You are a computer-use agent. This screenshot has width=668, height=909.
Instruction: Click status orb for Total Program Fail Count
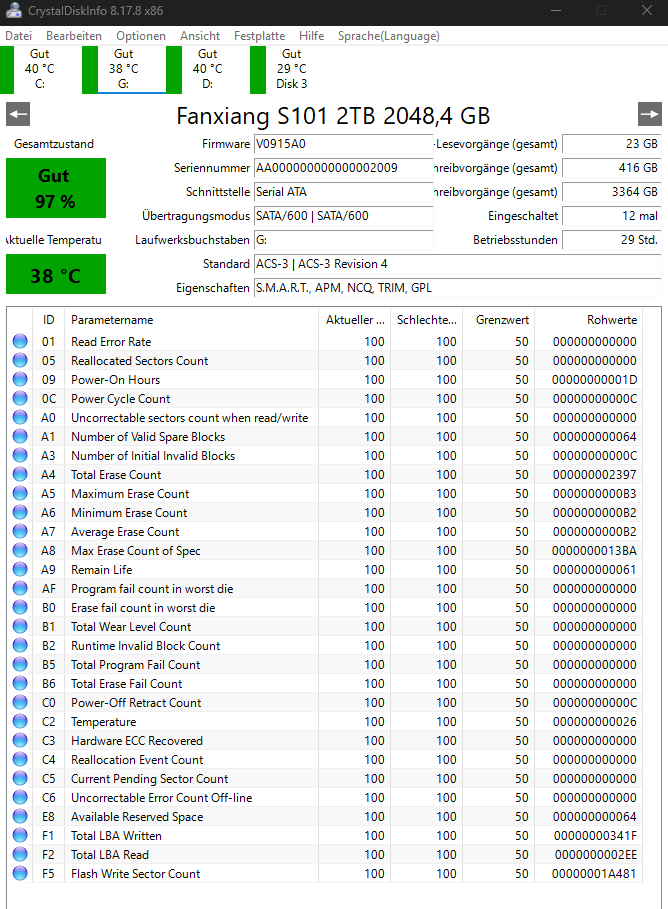pyautogui.click(x=20, y=664)
